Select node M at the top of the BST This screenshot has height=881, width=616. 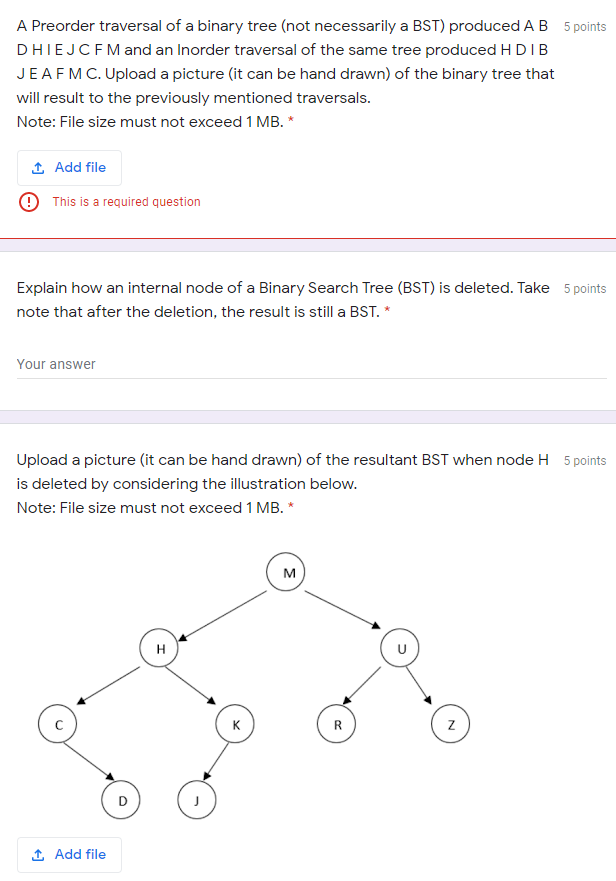(287, 572)
